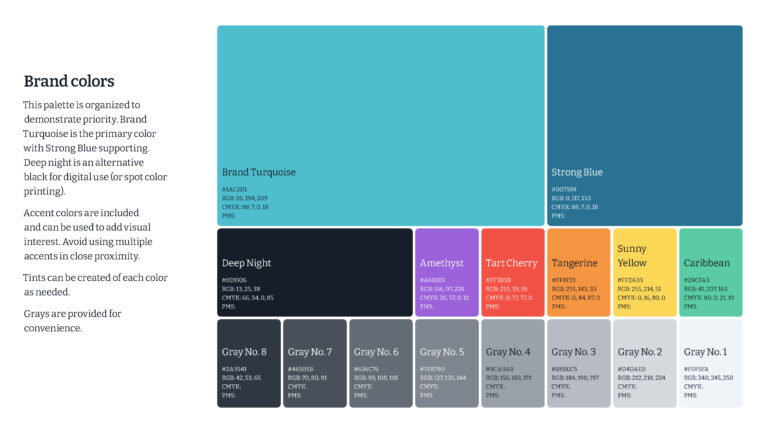Pick the Deep Night color swatch
Image resolution: width=768 pixels, height=432 pixels.
315,272
